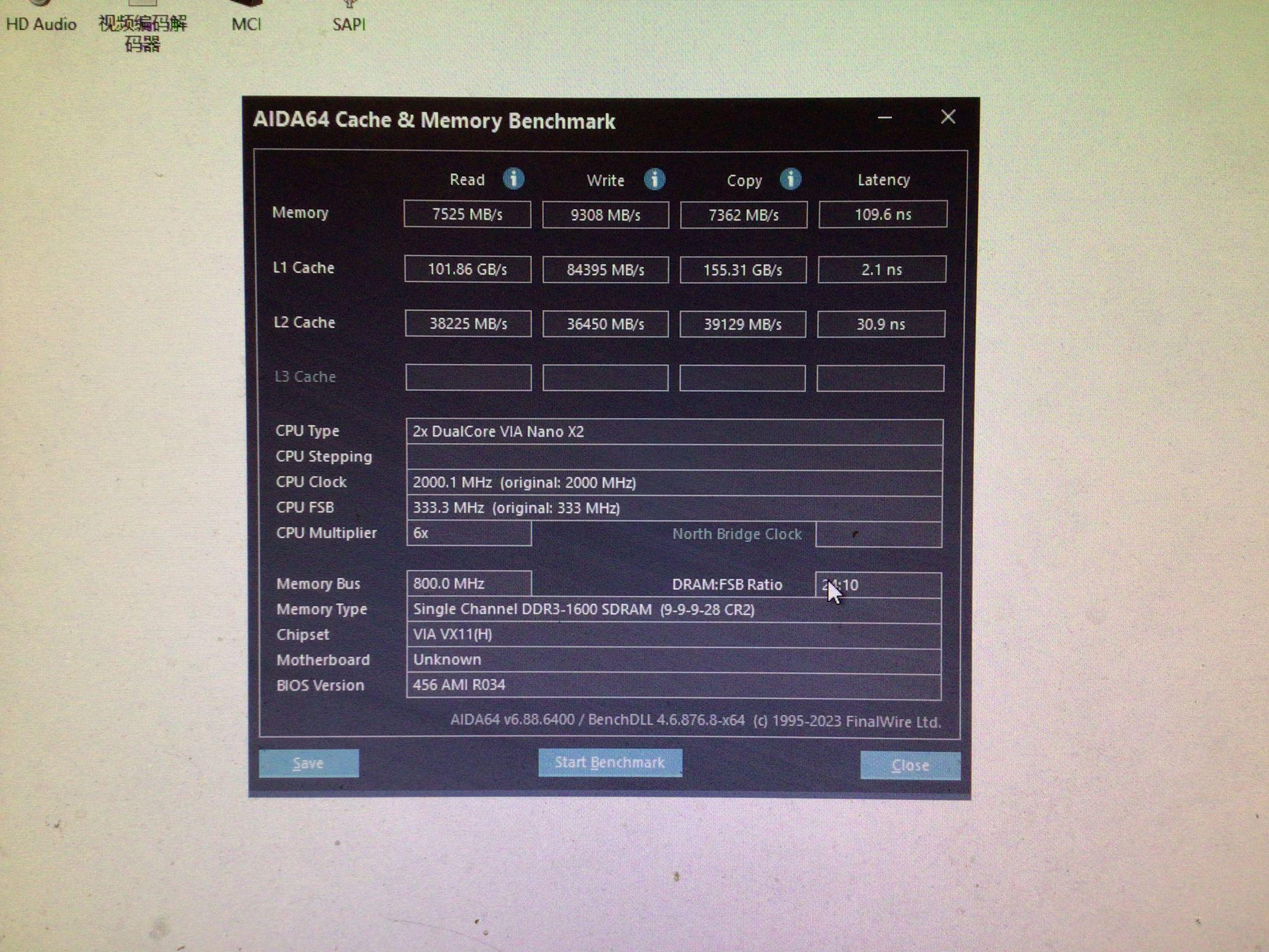Click the BIOS Version field
1269x952 pixels.
coord(674,685)
